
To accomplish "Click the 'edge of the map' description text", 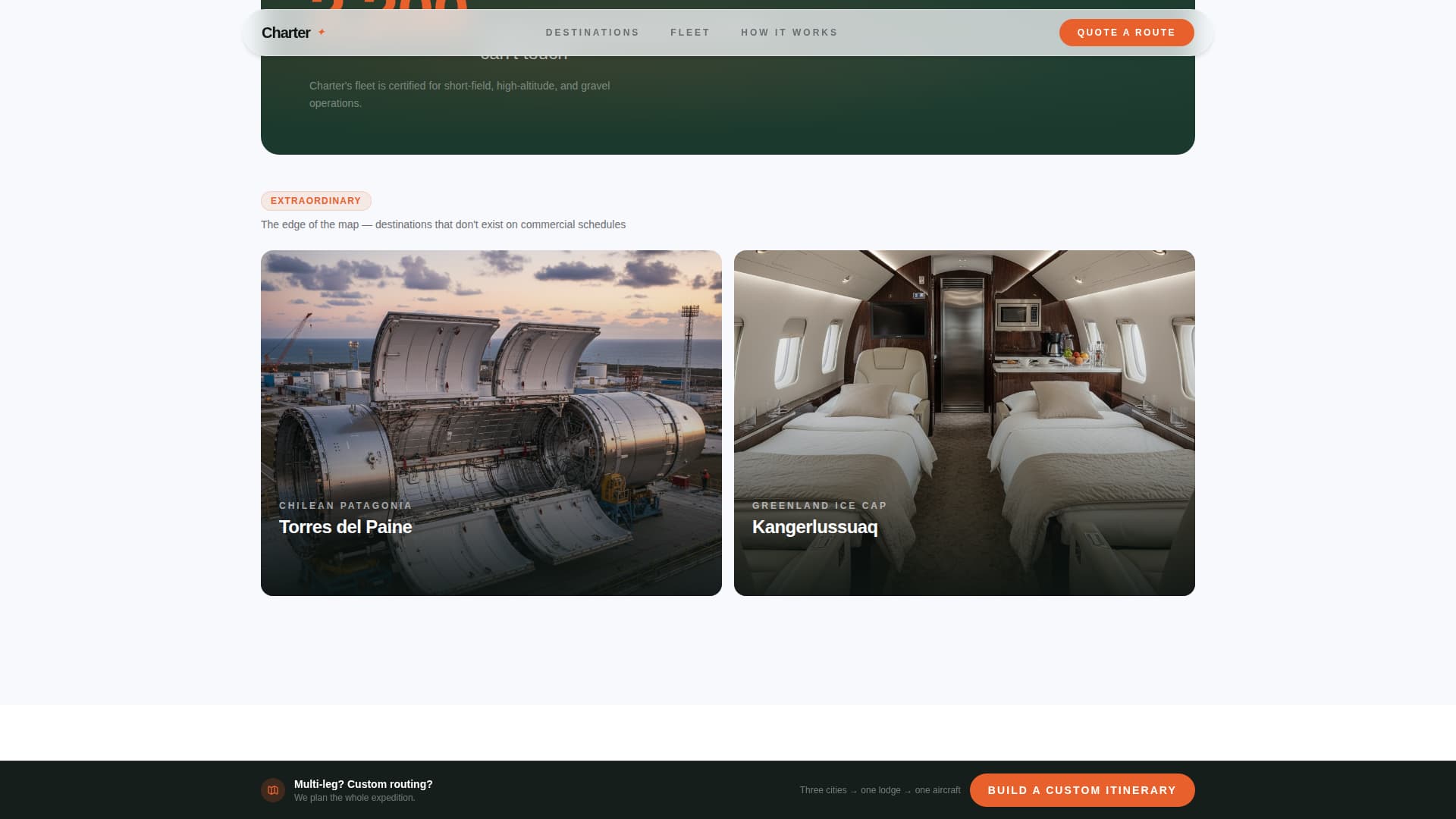I will click(x=443, y=224).
